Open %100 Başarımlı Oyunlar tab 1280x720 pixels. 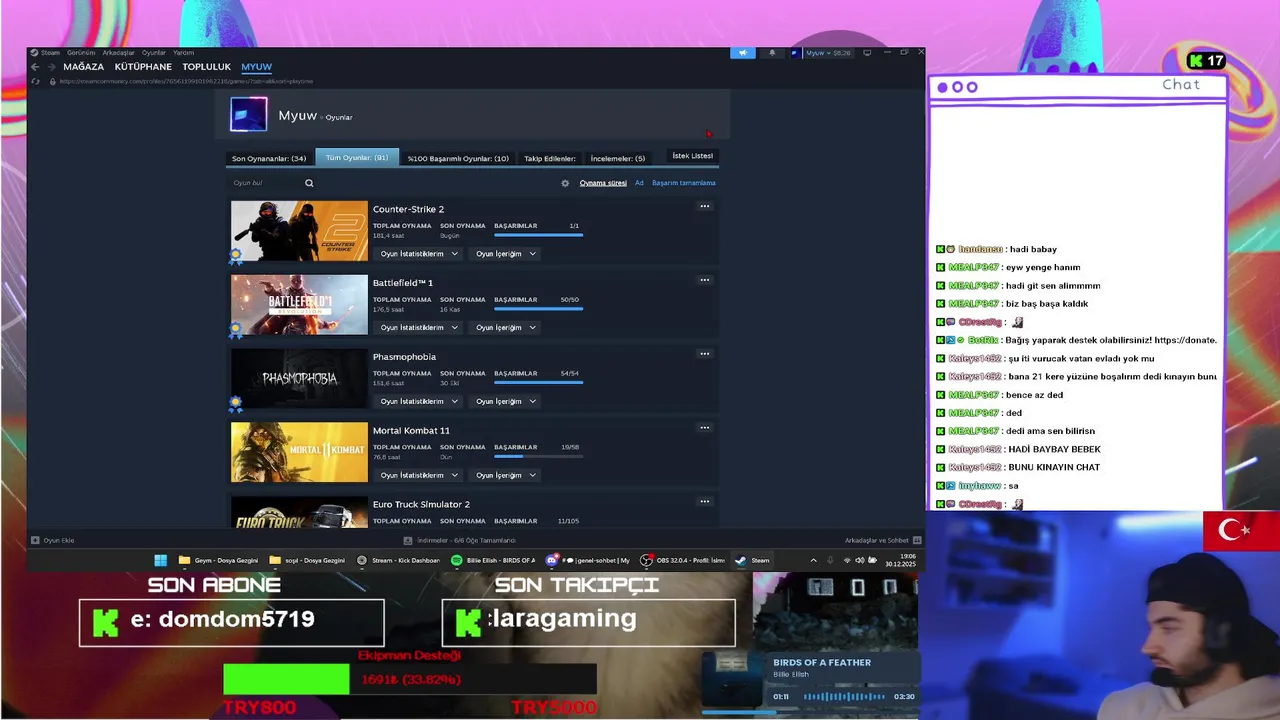pyautogui.click(x=458, y=158)
